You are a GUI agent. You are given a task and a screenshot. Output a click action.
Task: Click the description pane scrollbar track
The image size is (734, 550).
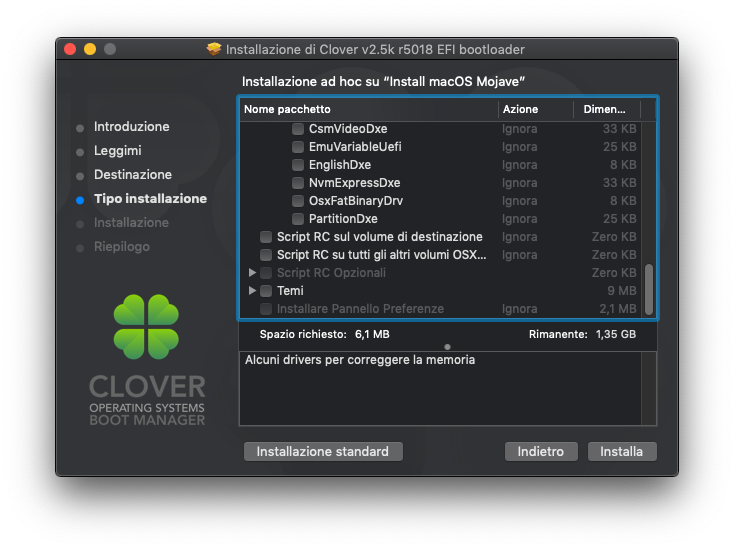(x=649, y=389)
